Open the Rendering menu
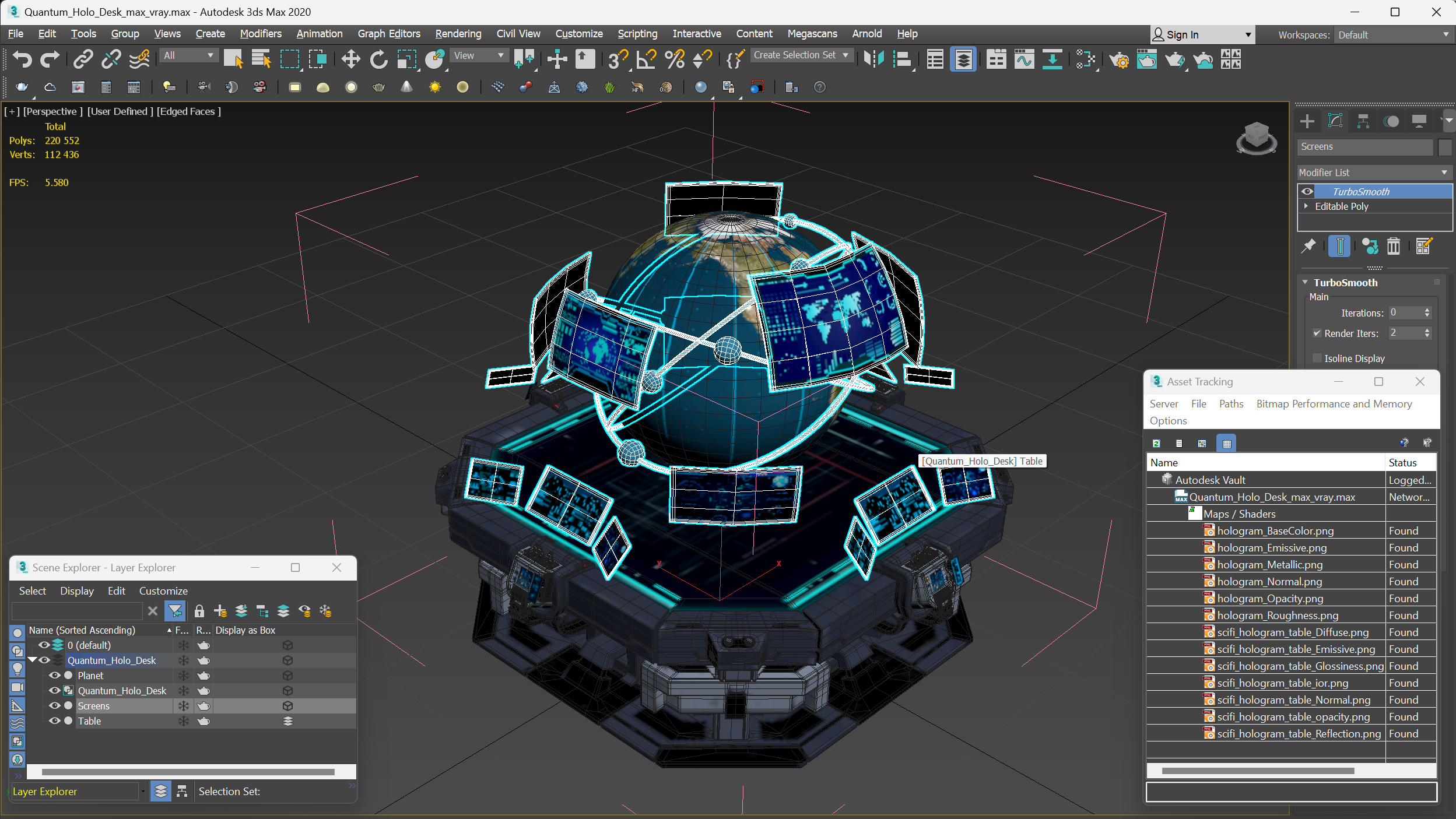Viewport: 1456px width, 819px height. coord(458,34)
